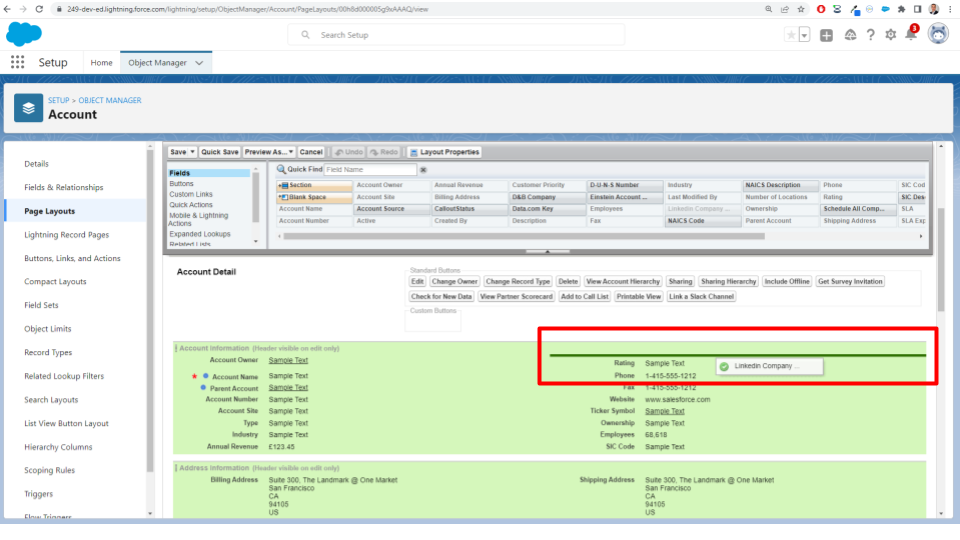Viewport: 960px width, 540px height.
Task: Click the Change Owner layout button
Action: pos(454,282)
